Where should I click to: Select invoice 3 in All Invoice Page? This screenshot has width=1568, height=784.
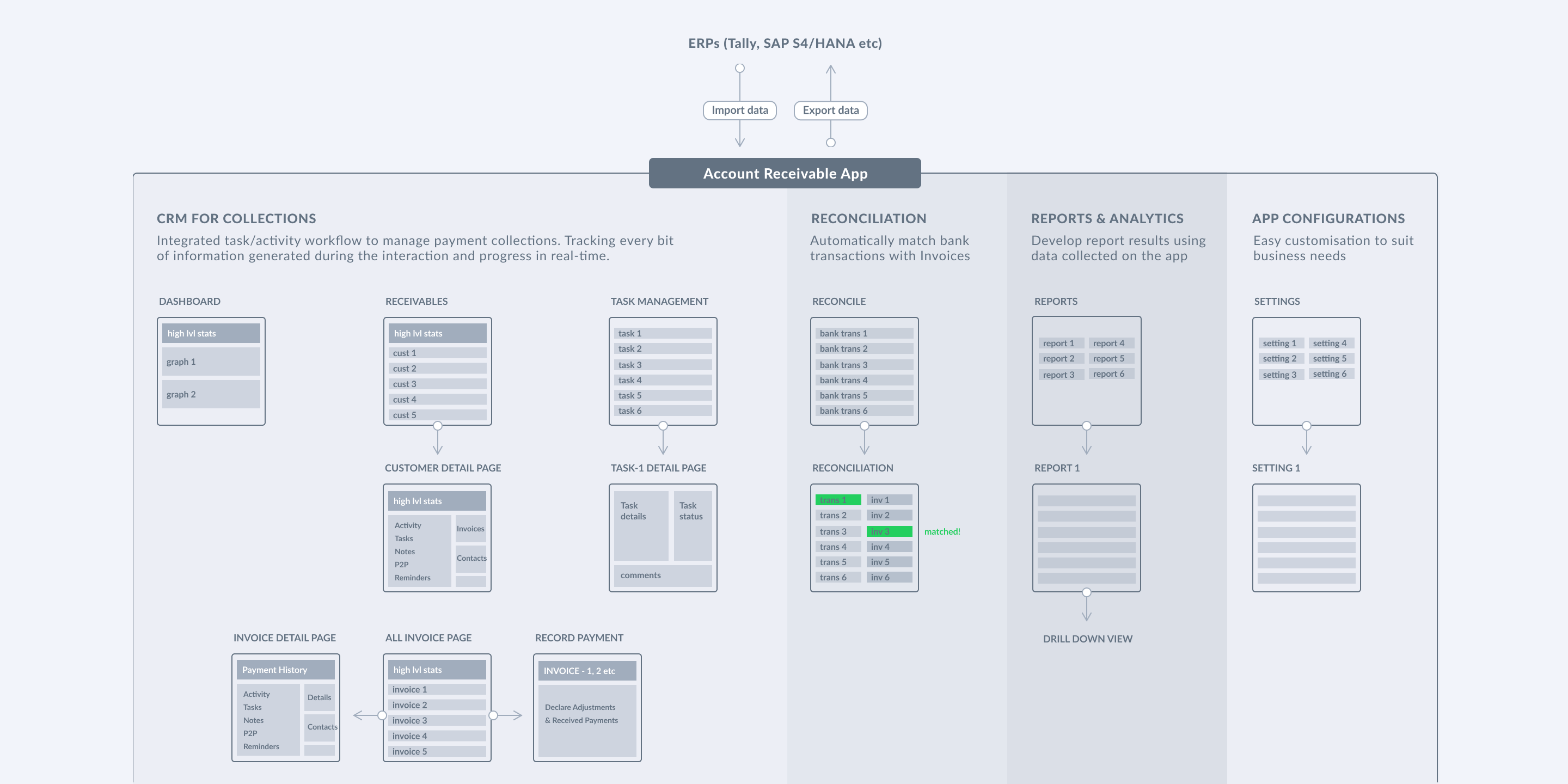coord(437,721)
